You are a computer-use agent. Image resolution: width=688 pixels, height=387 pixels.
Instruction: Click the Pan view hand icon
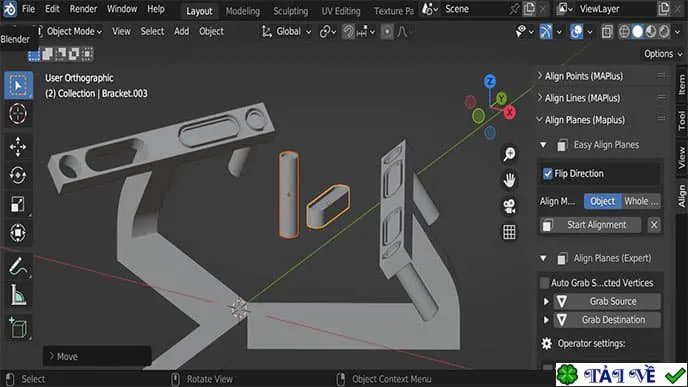pos(509,180)
